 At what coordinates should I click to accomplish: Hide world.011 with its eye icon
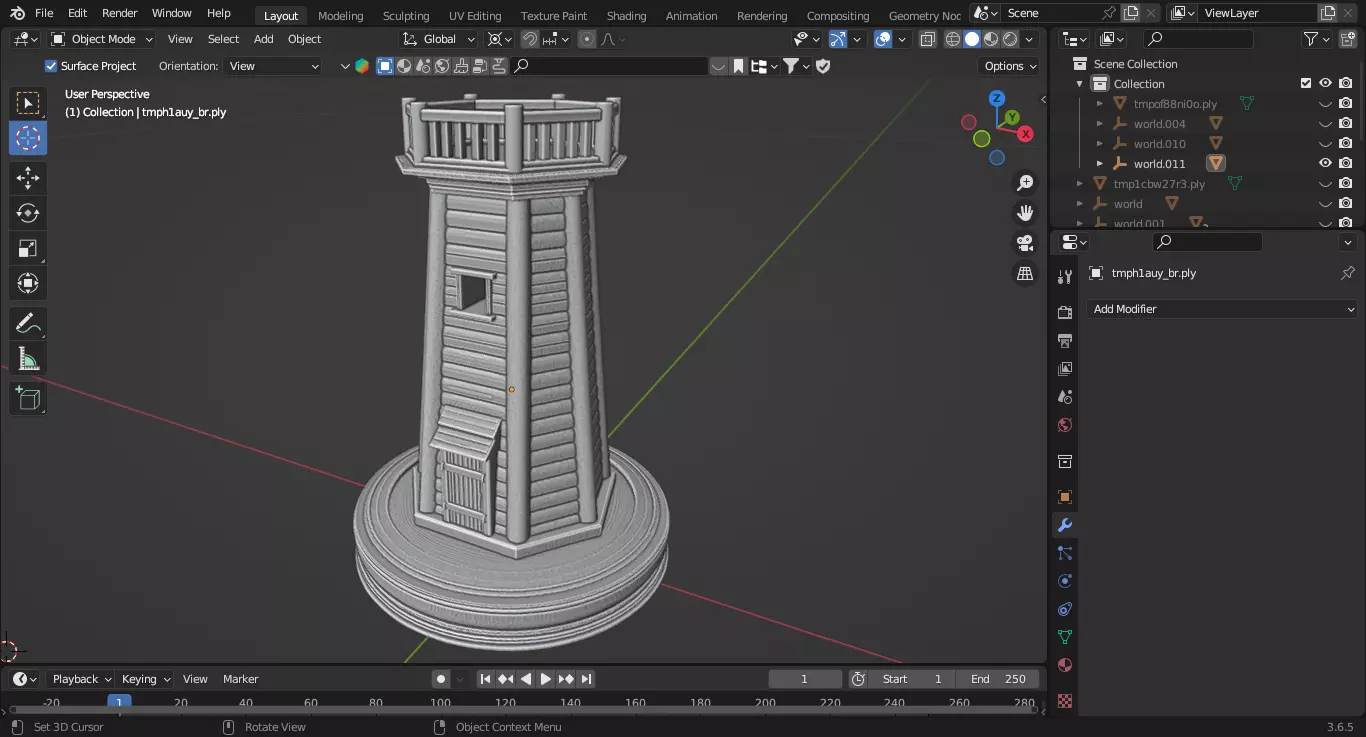tap(1325, 164)
